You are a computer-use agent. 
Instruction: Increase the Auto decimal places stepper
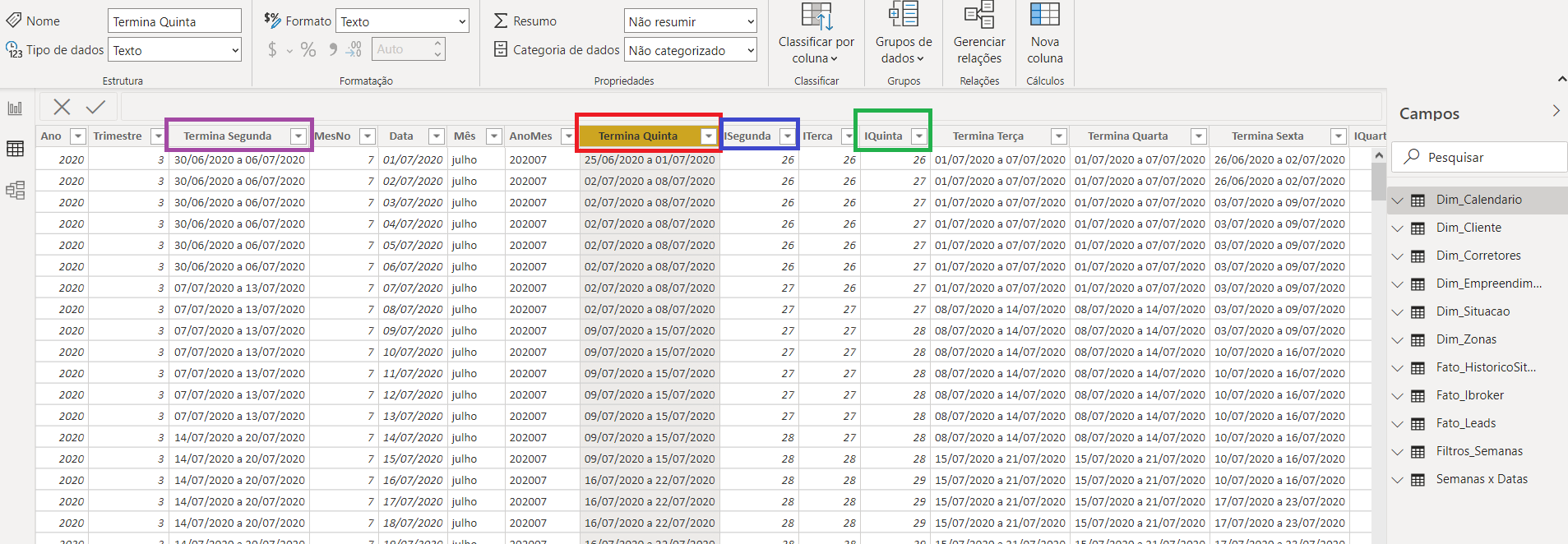(437, 44)
